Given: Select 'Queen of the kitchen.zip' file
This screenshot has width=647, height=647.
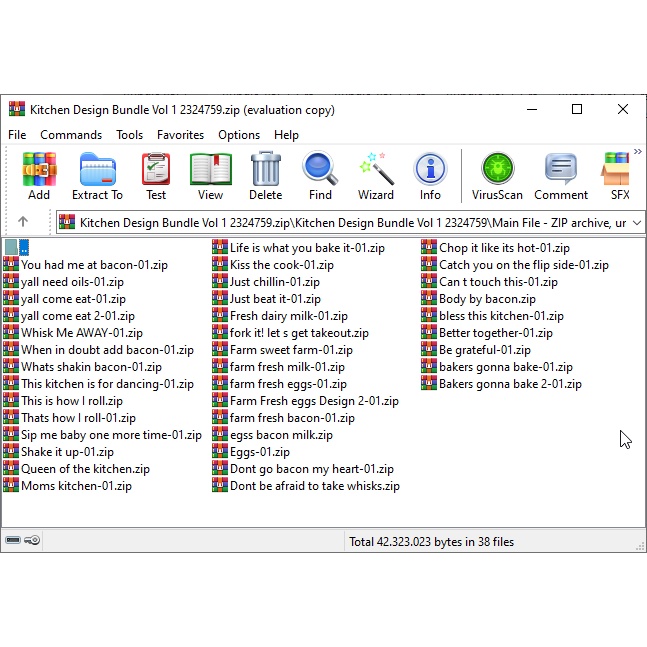Looking at the screenshot, I should click(85, 469).
